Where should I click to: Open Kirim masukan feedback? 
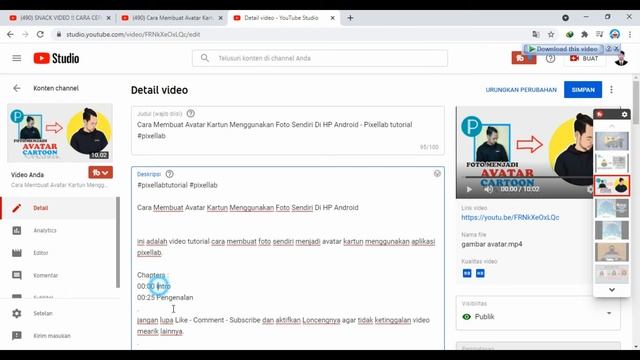tap(58, 336)
